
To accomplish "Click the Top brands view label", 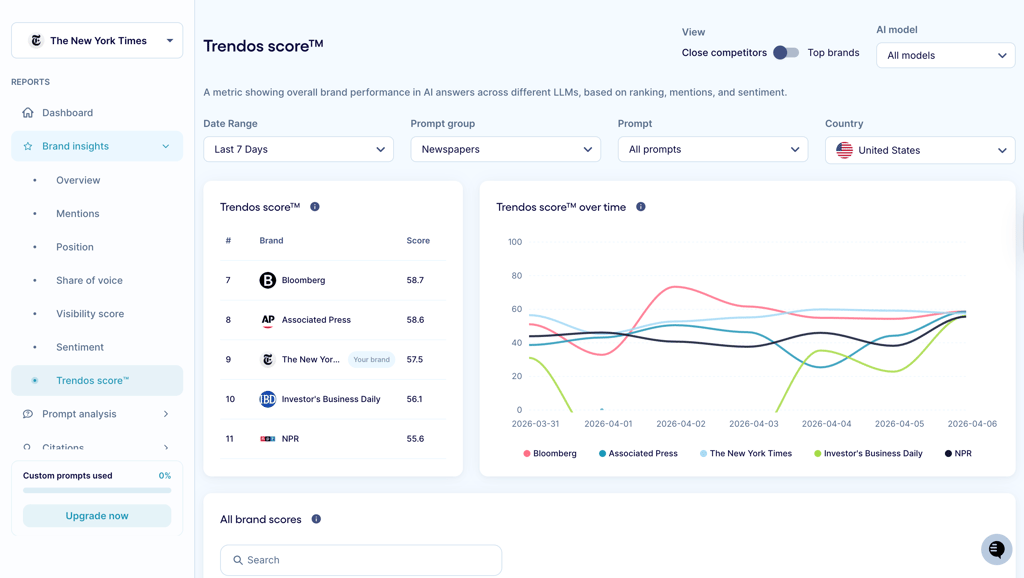I will 833,53.
